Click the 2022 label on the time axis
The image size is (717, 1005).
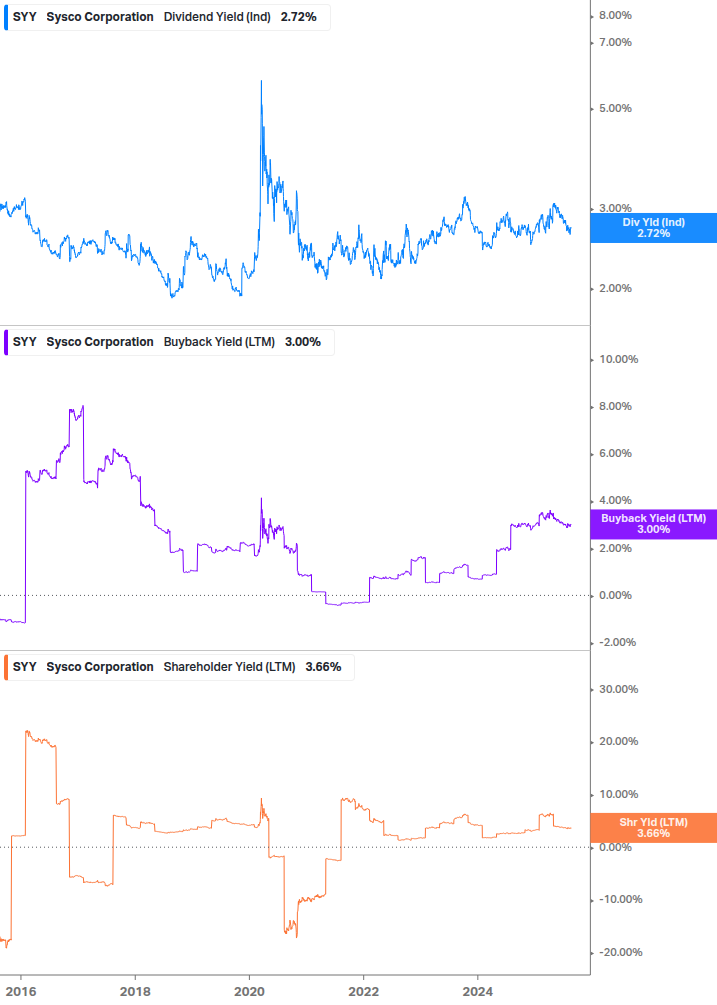363,992
